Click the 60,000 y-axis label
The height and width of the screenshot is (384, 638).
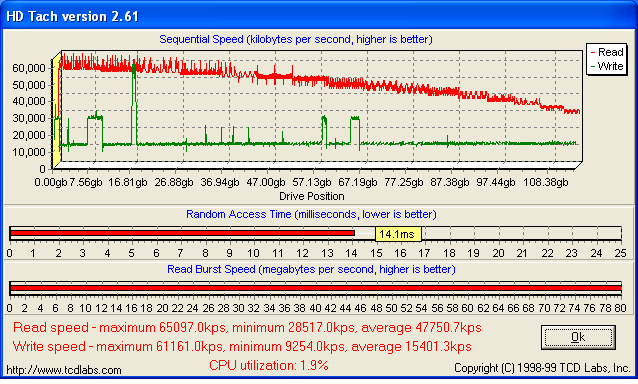[x=29, y=68]
